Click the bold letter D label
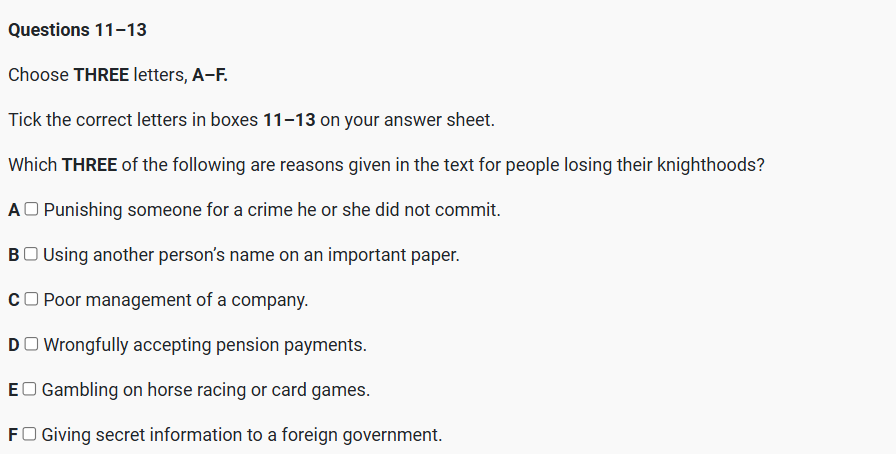Viewport: 896px width, 454px height. click(14, 345)
